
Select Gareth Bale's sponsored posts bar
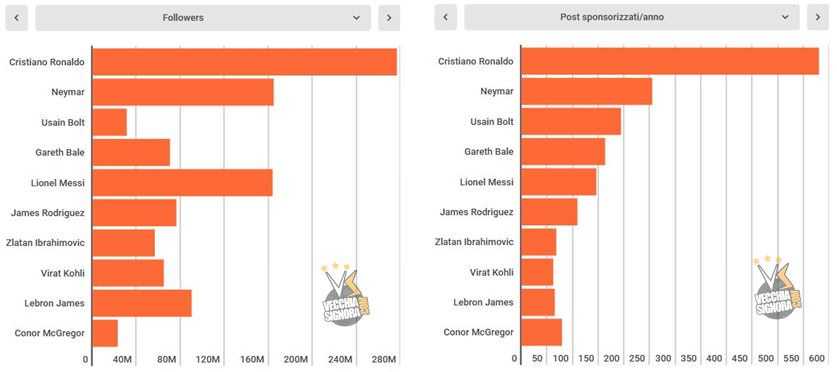click(x=563, y=152)
